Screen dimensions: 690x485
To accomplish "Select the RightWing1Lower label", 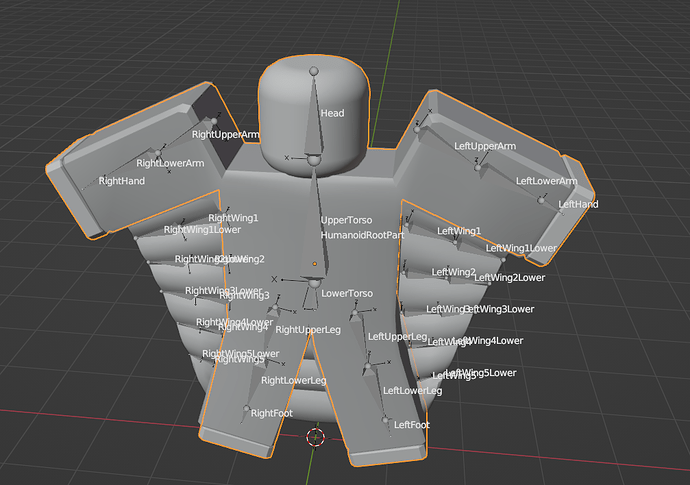I will coord(202,230).
